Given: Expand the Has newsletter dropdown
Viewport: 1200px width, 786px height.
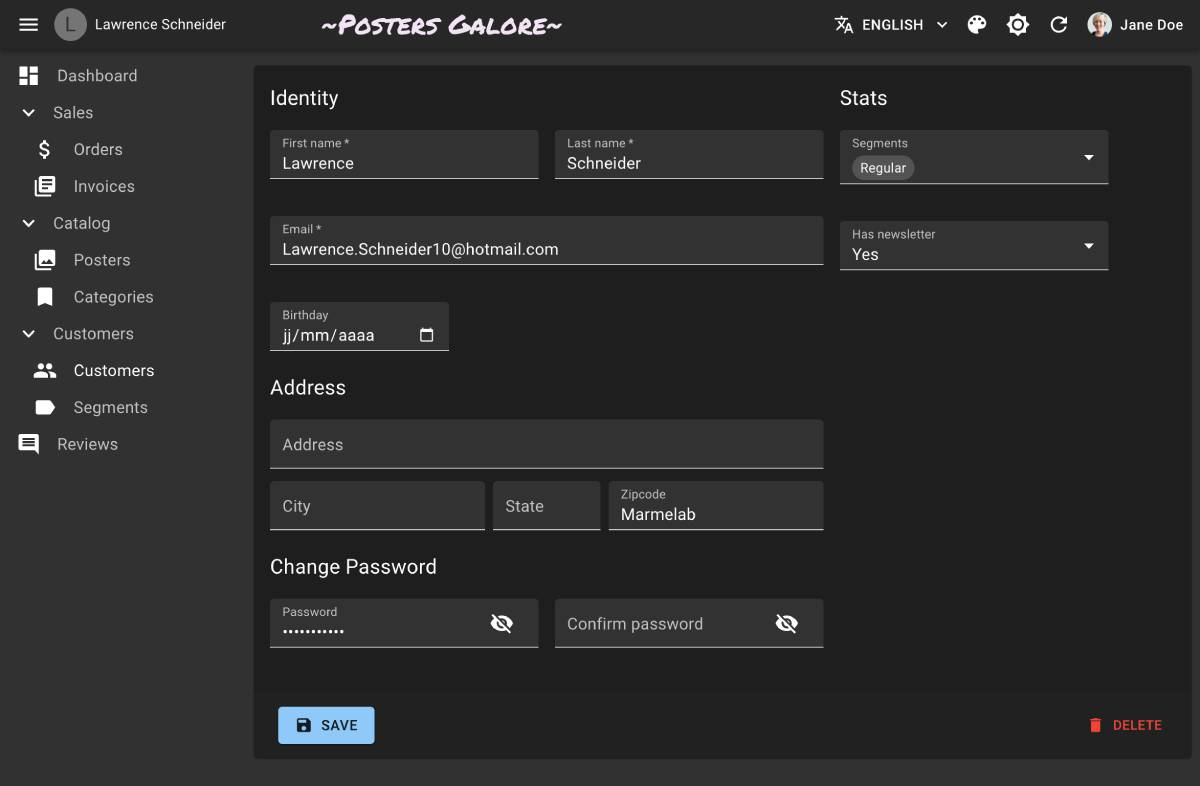Looking at the screenshot, I should pyautogui.click(x=1088, y=246).
